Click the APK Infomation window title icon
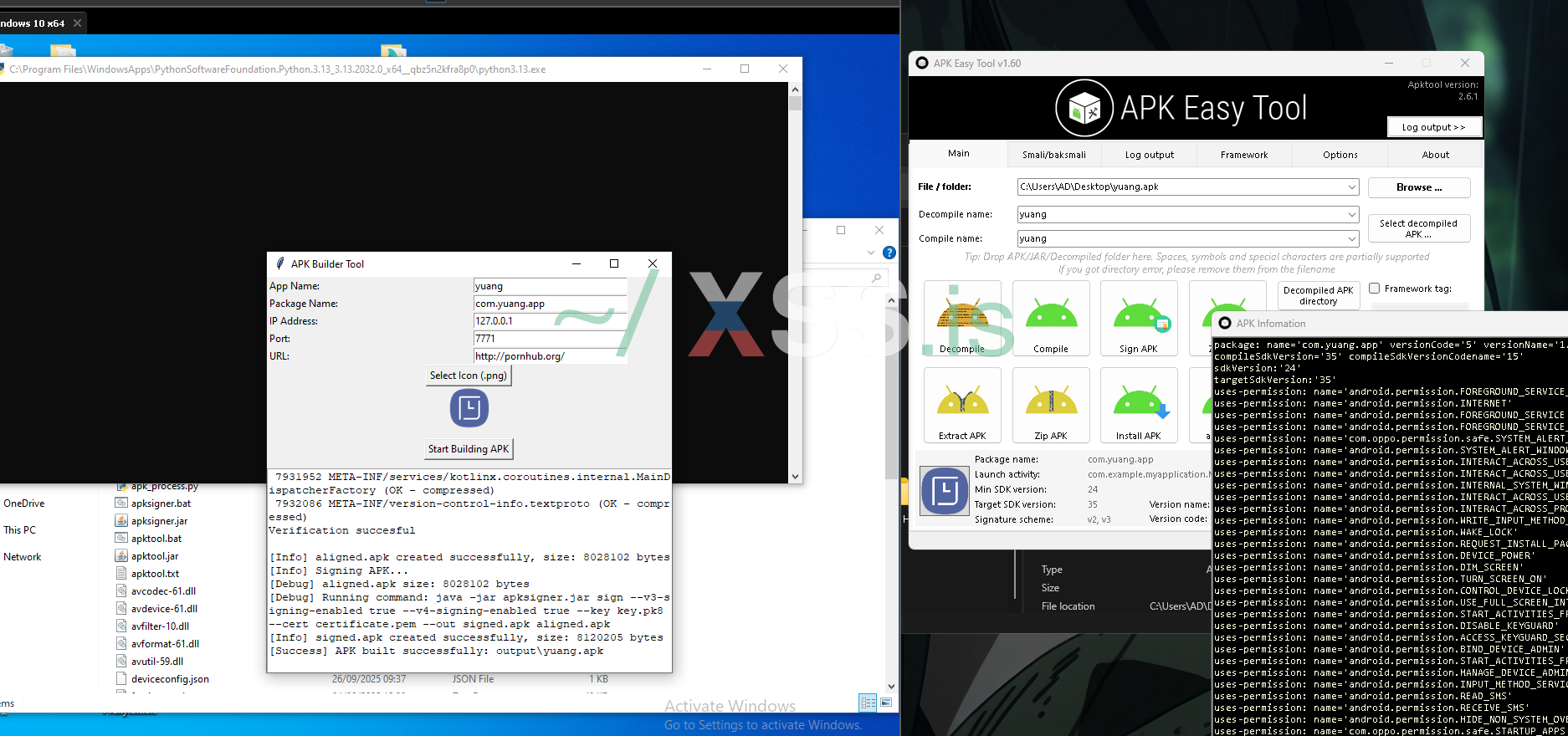This screenshot has height=736, width=1568. pyautogui.click(x=1225, y=324)
